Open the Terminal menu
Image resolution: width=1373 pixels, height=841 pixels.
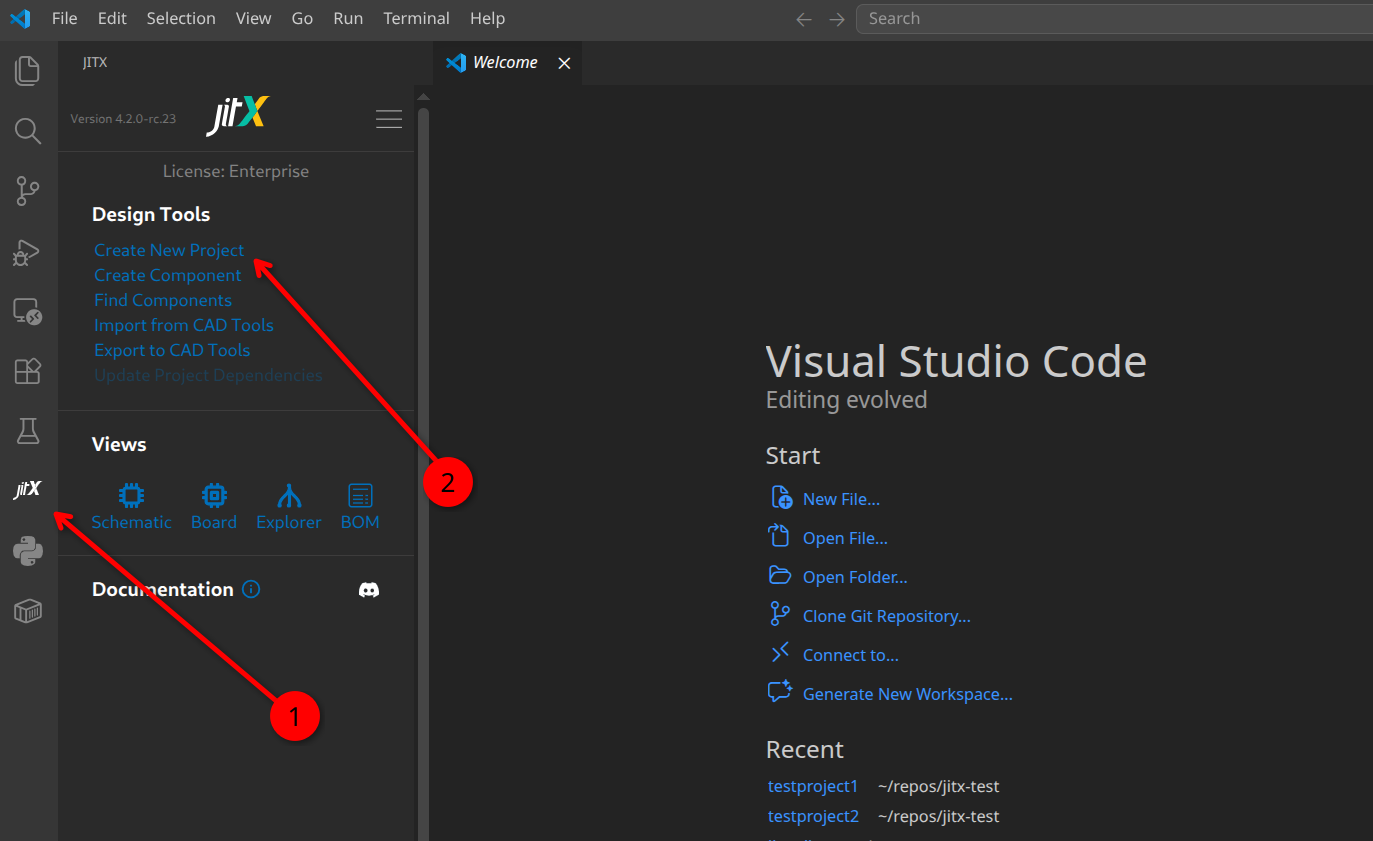416,18
